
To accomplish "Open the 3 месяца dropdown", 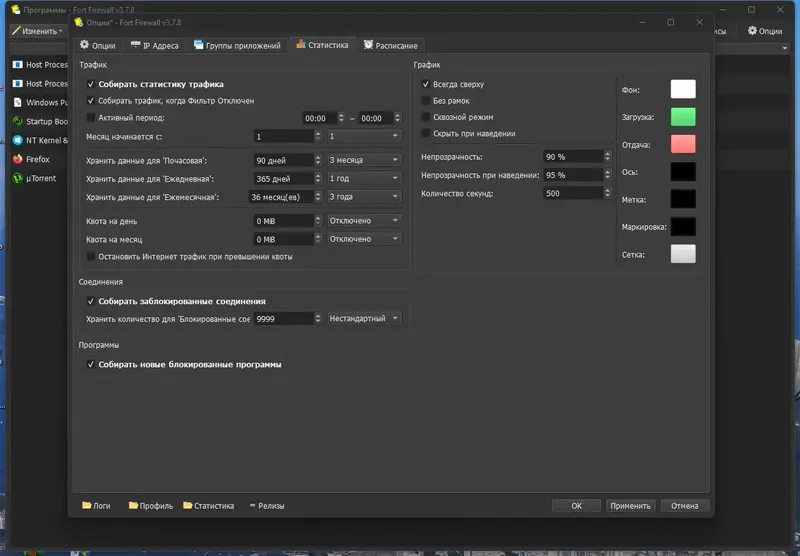I will click(x=364, y=160).
